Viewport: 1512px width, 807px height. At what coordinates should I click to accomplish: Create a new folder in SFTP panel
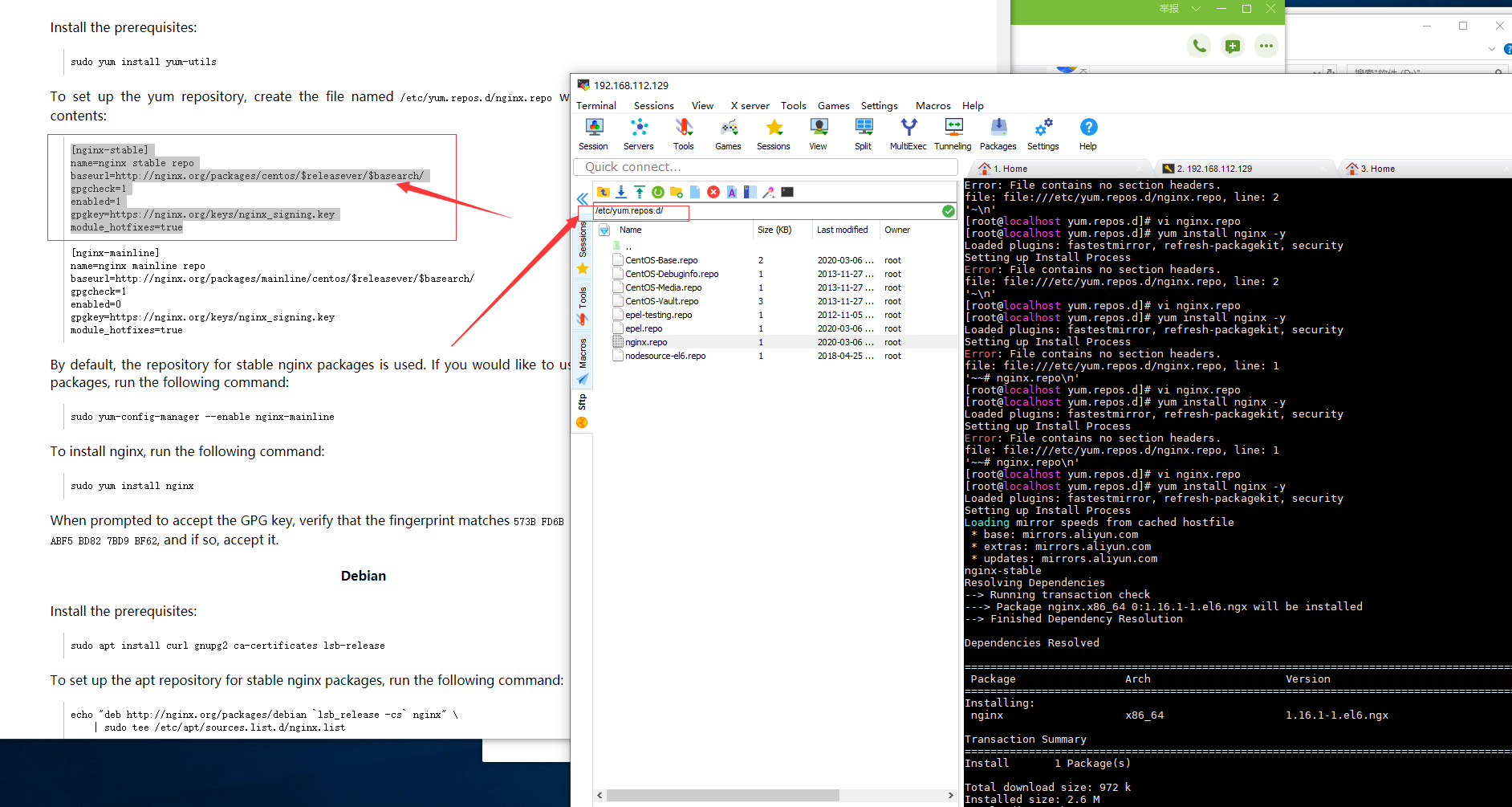(677, 192)
